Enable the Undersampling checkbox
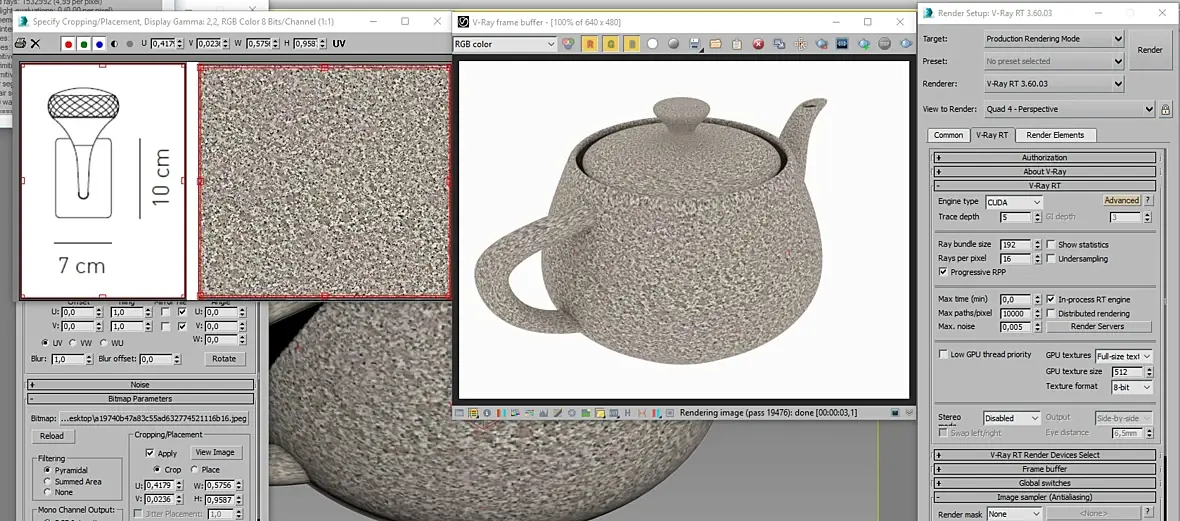Image resolution: width=1180 pixels, height=521 pixels. [x=1051, y=258]
